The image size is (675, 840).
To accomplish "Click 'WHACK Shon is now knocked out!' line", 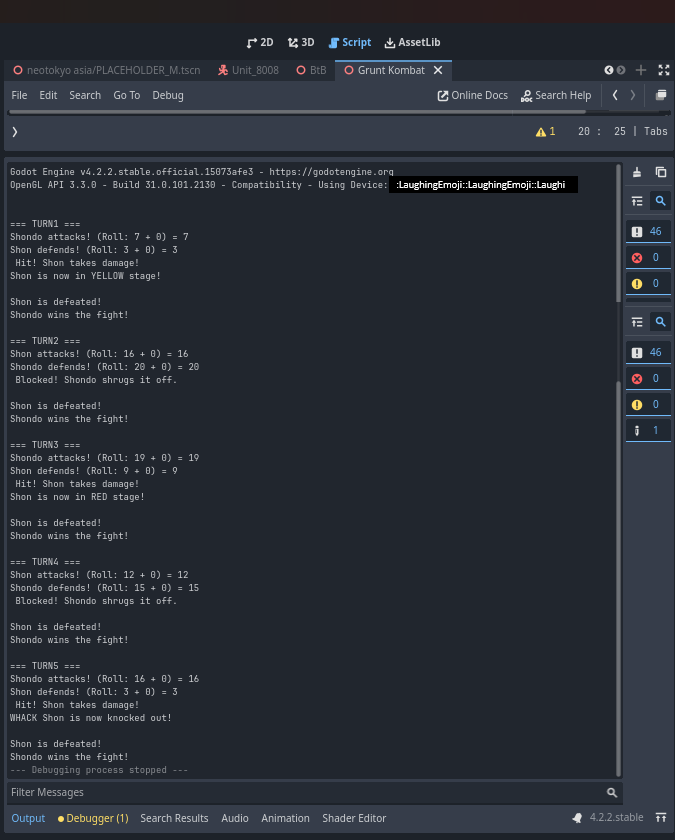I will coord(91,718).
